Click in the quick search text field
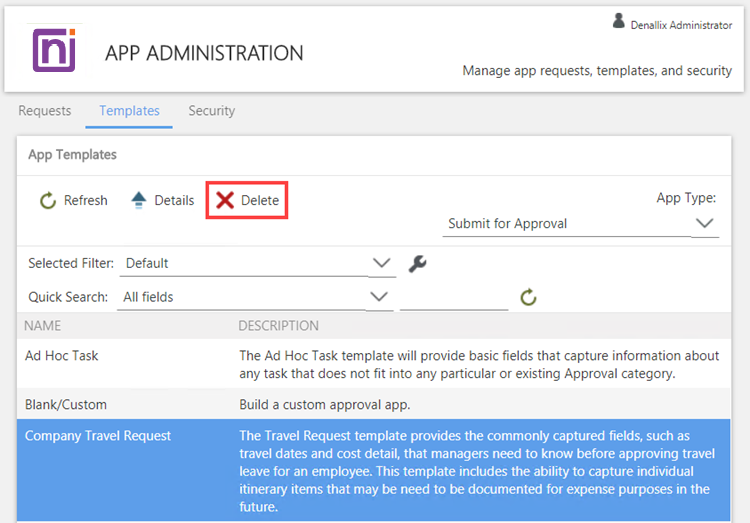Image resolution: width=750 pixels, height=523 pixels. coord(454,297)
